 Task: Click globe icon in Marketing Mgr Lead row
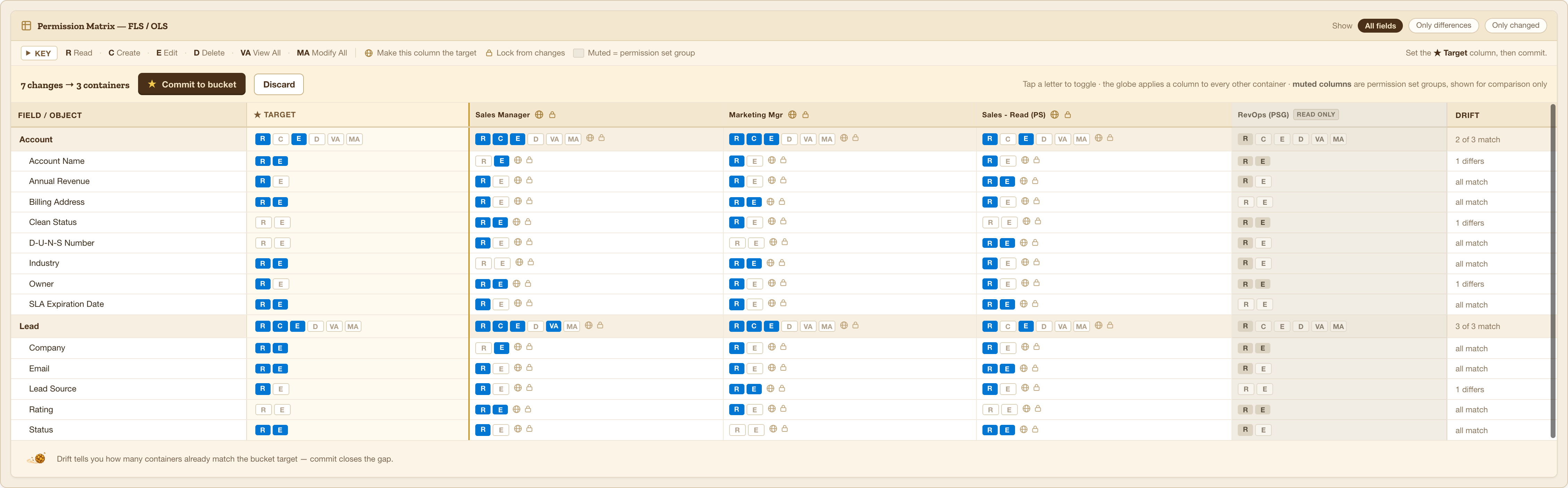pyautogui.click(x=844, y=325)
